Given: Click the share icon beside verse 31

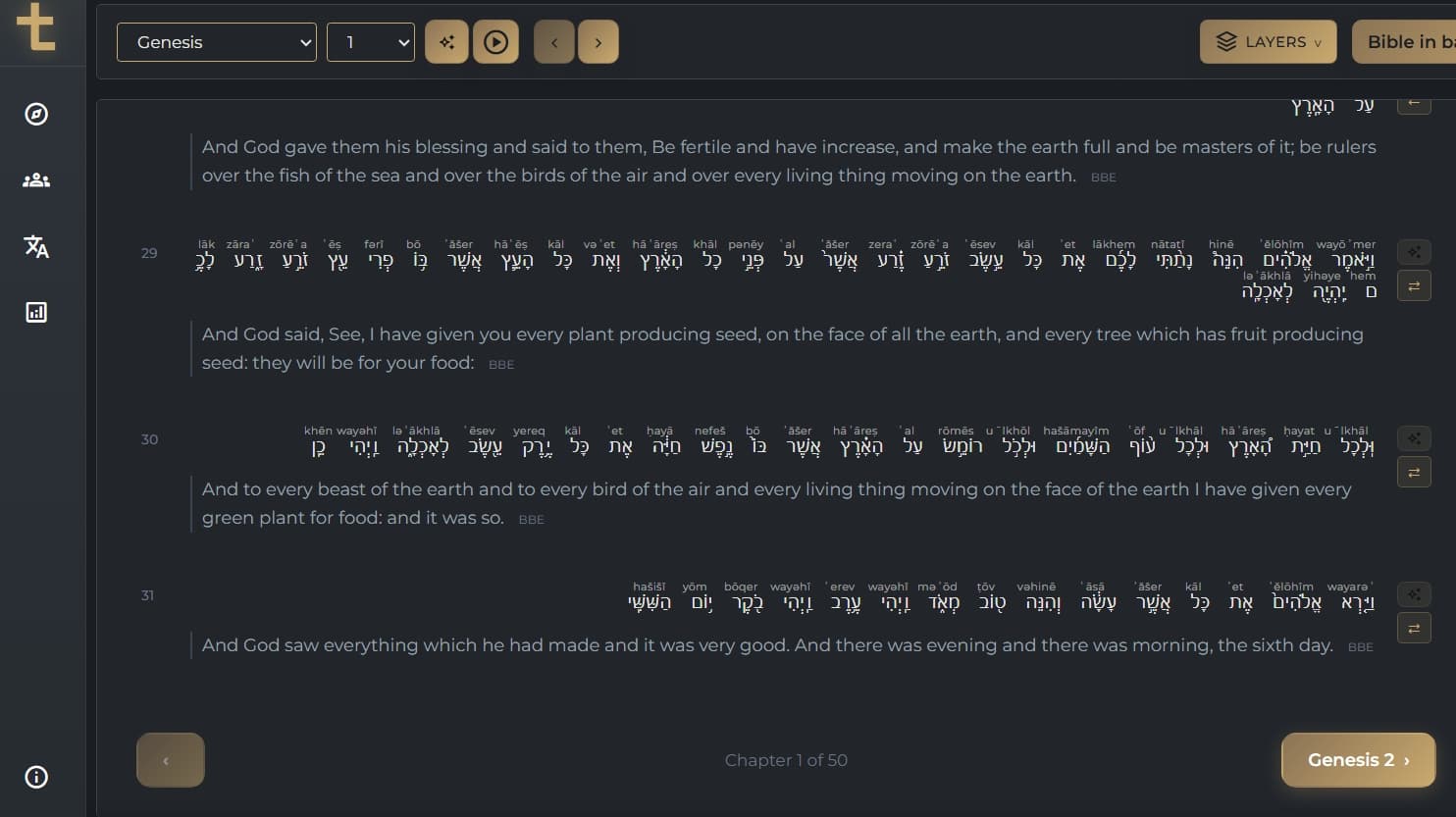Looking at the screenshot, I should point(1414,594).
